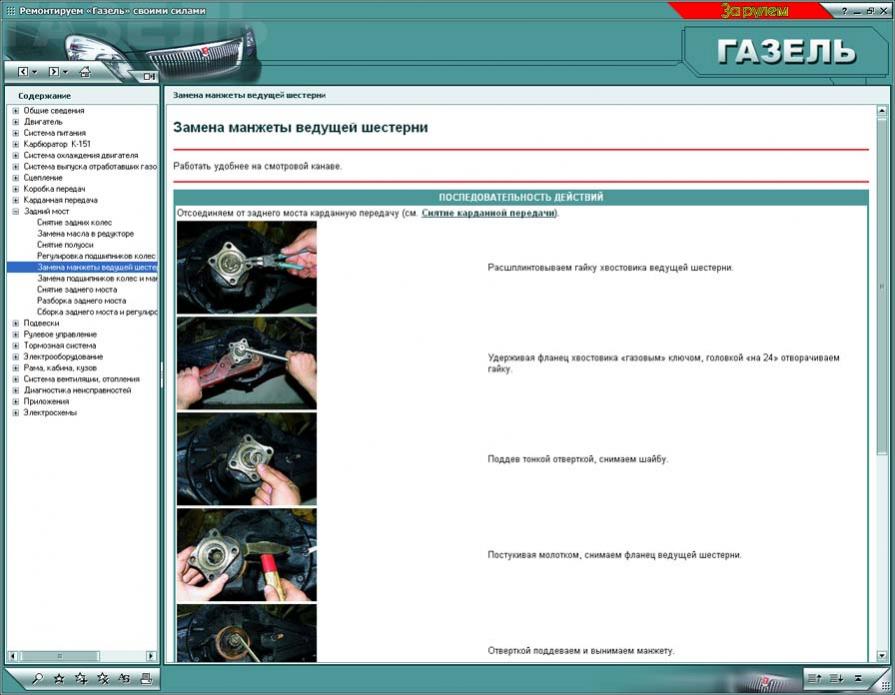This screenshot has width=895, height=695.
Task: Open the Снятие полуоси topic
Action: point(65,245)
